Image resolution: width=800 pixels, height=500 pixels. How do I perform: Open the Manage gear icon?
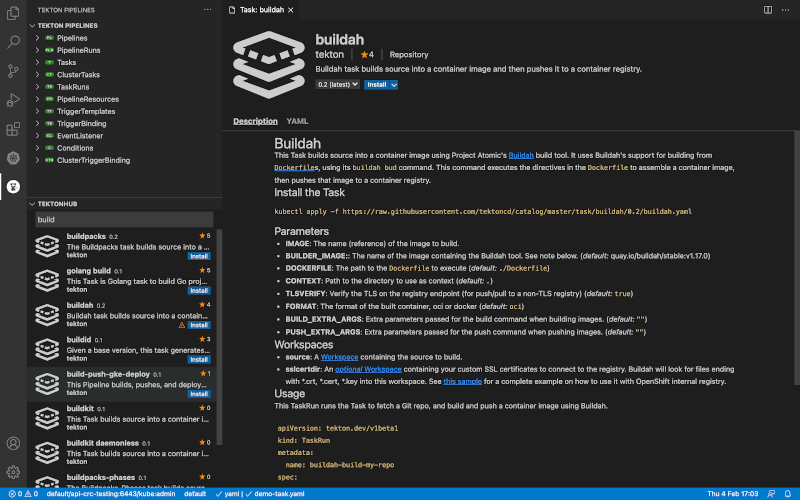pyautogui.click(x=13, y=472)
